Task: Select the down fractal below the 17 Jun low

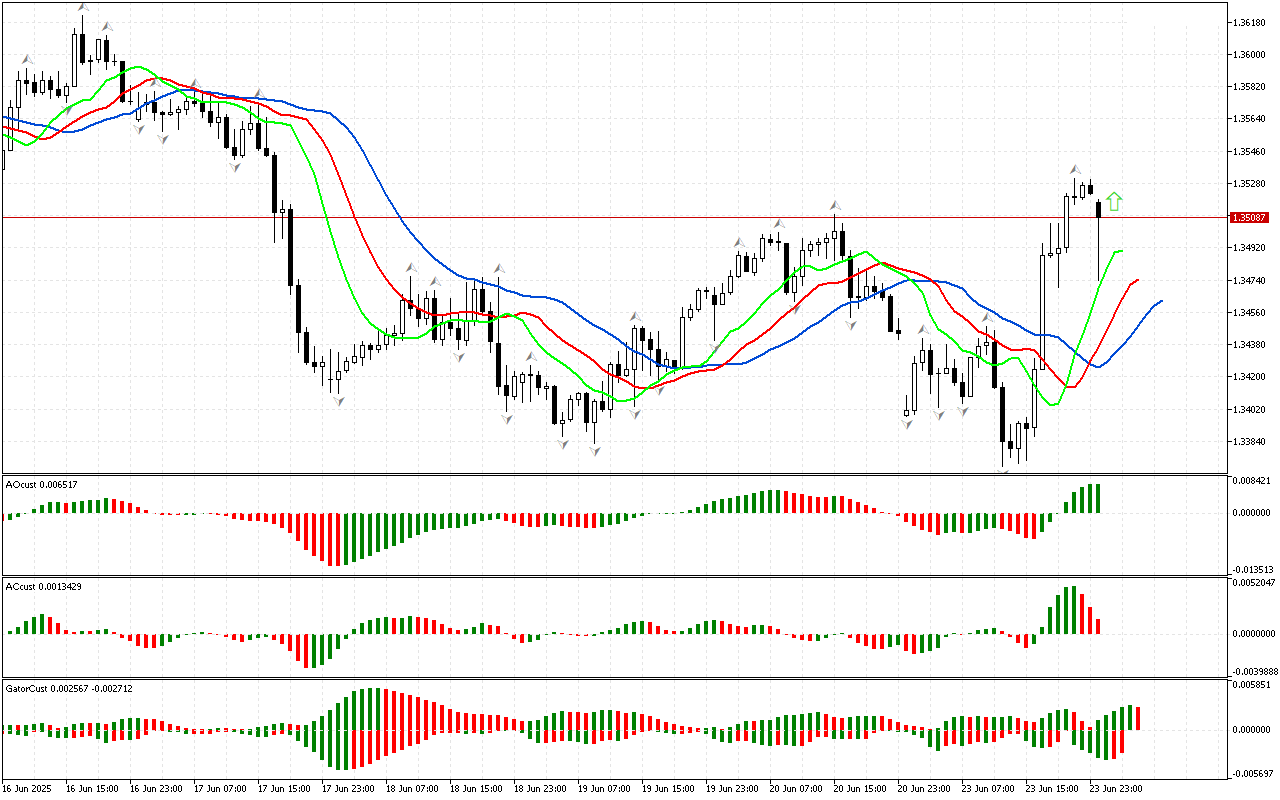Action: 338,400
